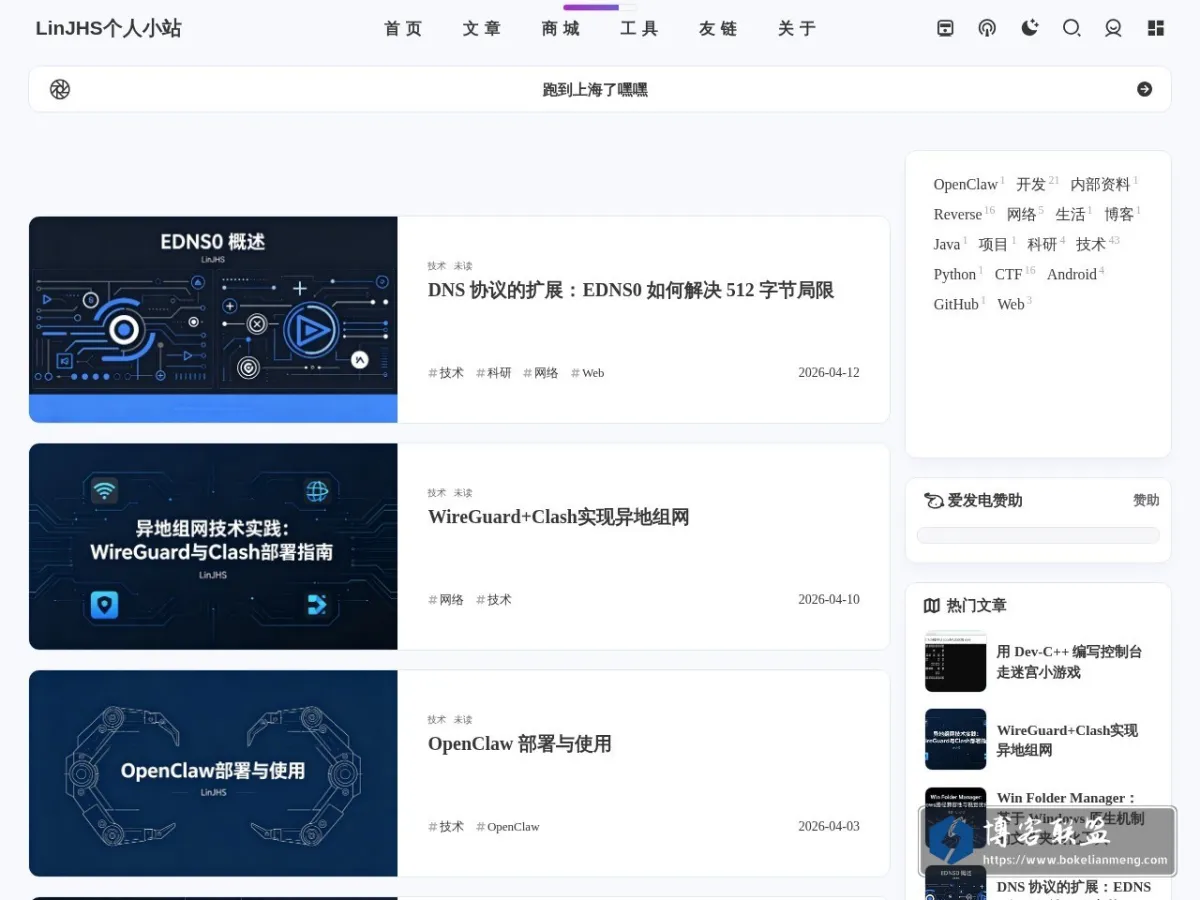Select the 博客 tag in the tag cloud

(x=1122, y=214)
